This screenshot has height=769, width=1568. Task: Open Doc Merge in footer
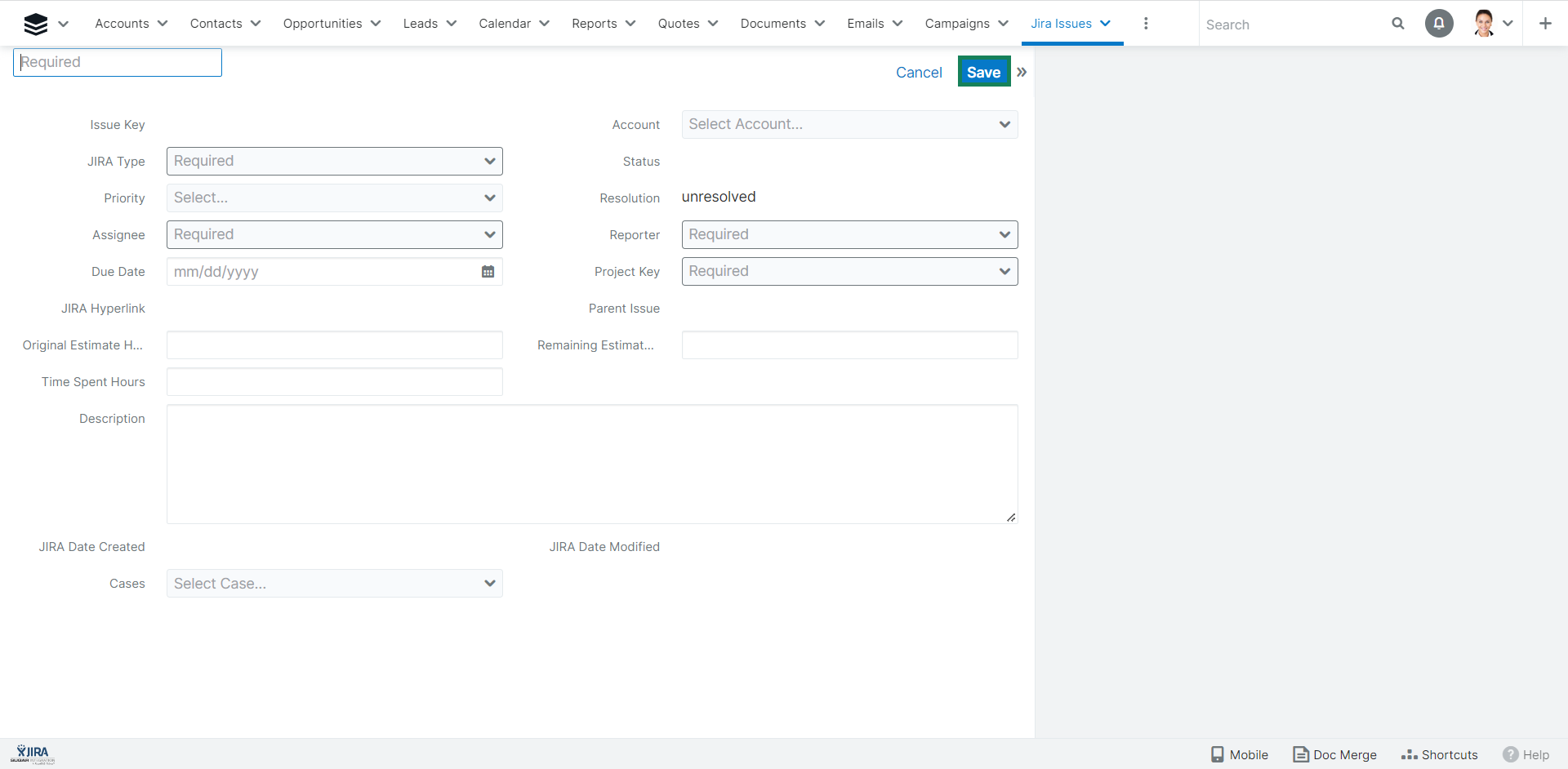pyautogui.click(x=1334, y=754)
